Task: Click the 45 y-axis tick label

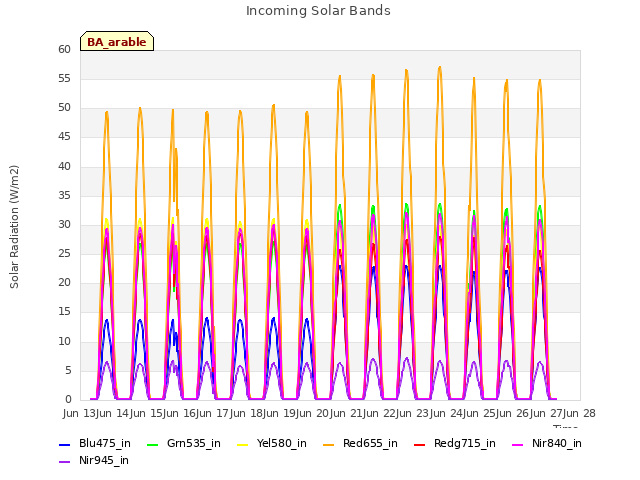Action: tap(64, 137)
